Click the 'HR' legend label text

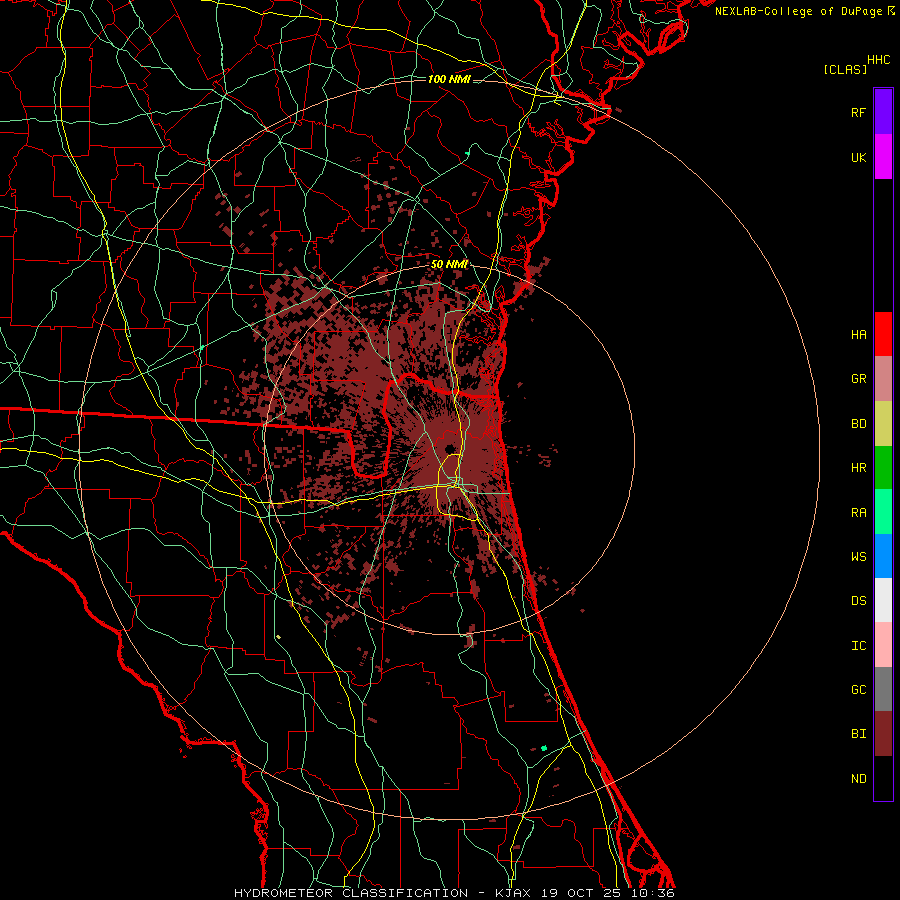click(858, 468)
